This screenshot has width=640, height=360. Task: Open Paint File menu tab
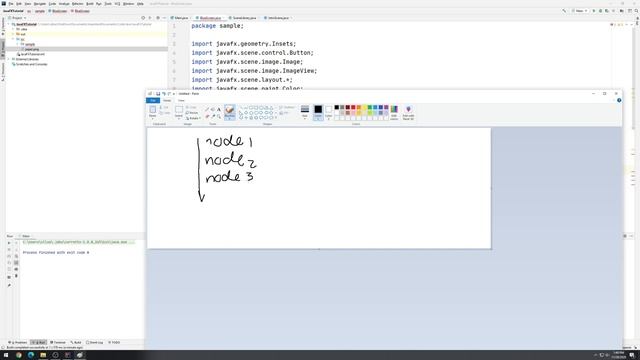click(153, 100)
